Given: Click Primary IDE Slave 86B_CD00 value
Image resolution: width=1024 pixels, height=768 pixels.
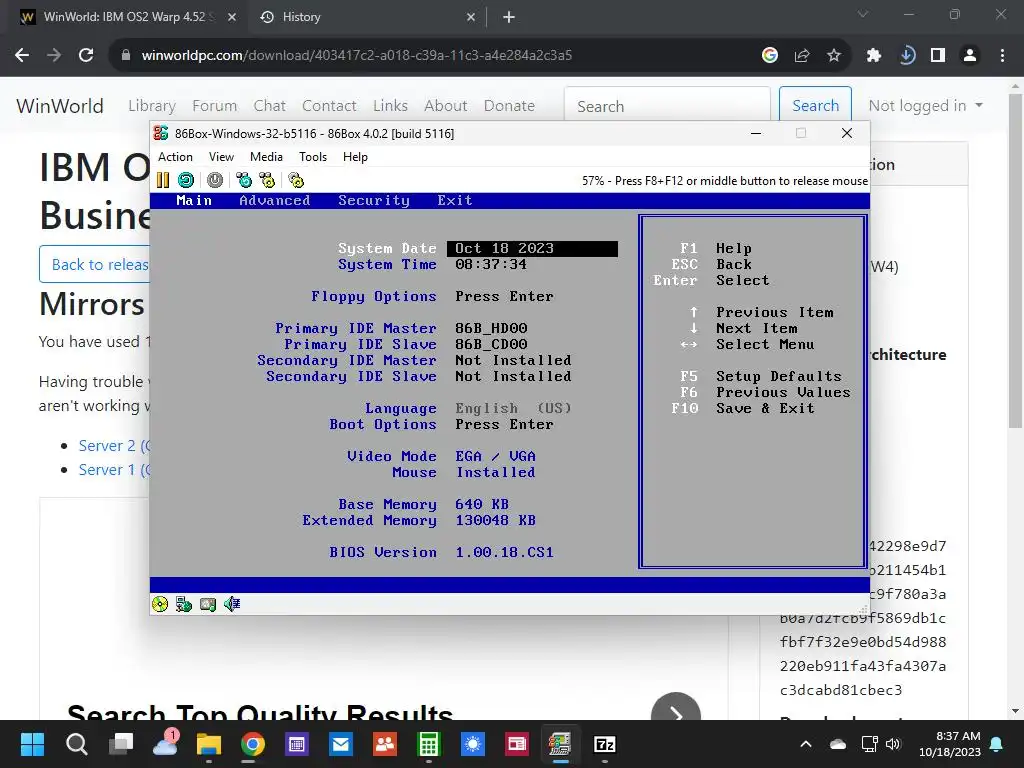Looking at the screenshot, I should 491,344.
